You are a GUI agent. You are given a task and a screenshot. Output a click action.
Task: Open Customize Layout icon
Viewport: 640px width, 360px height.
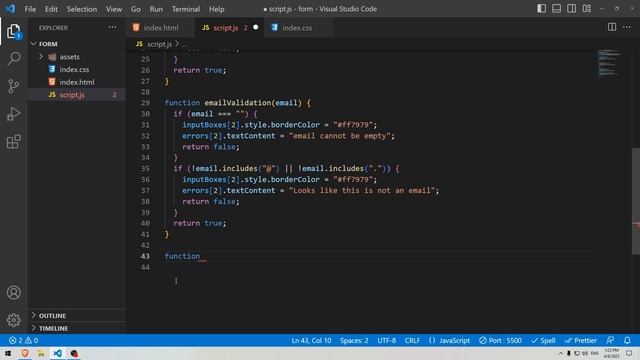pos(587,9)
